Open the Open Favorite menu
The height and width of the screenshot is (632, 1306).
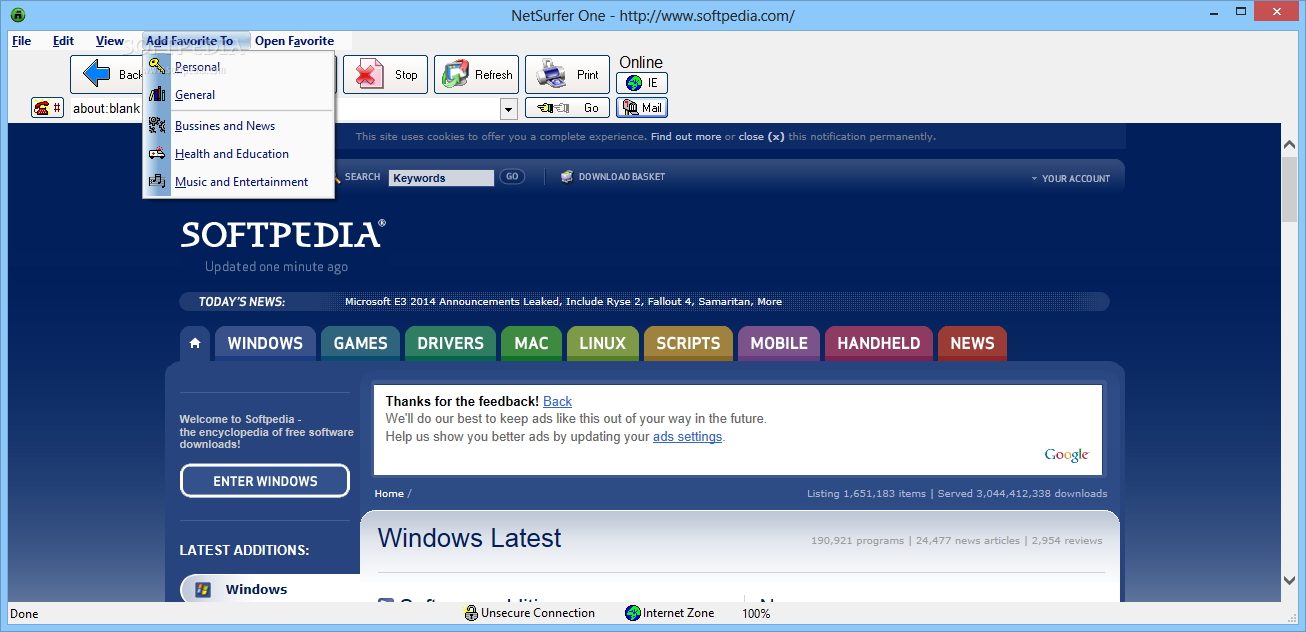coord(294,41)
